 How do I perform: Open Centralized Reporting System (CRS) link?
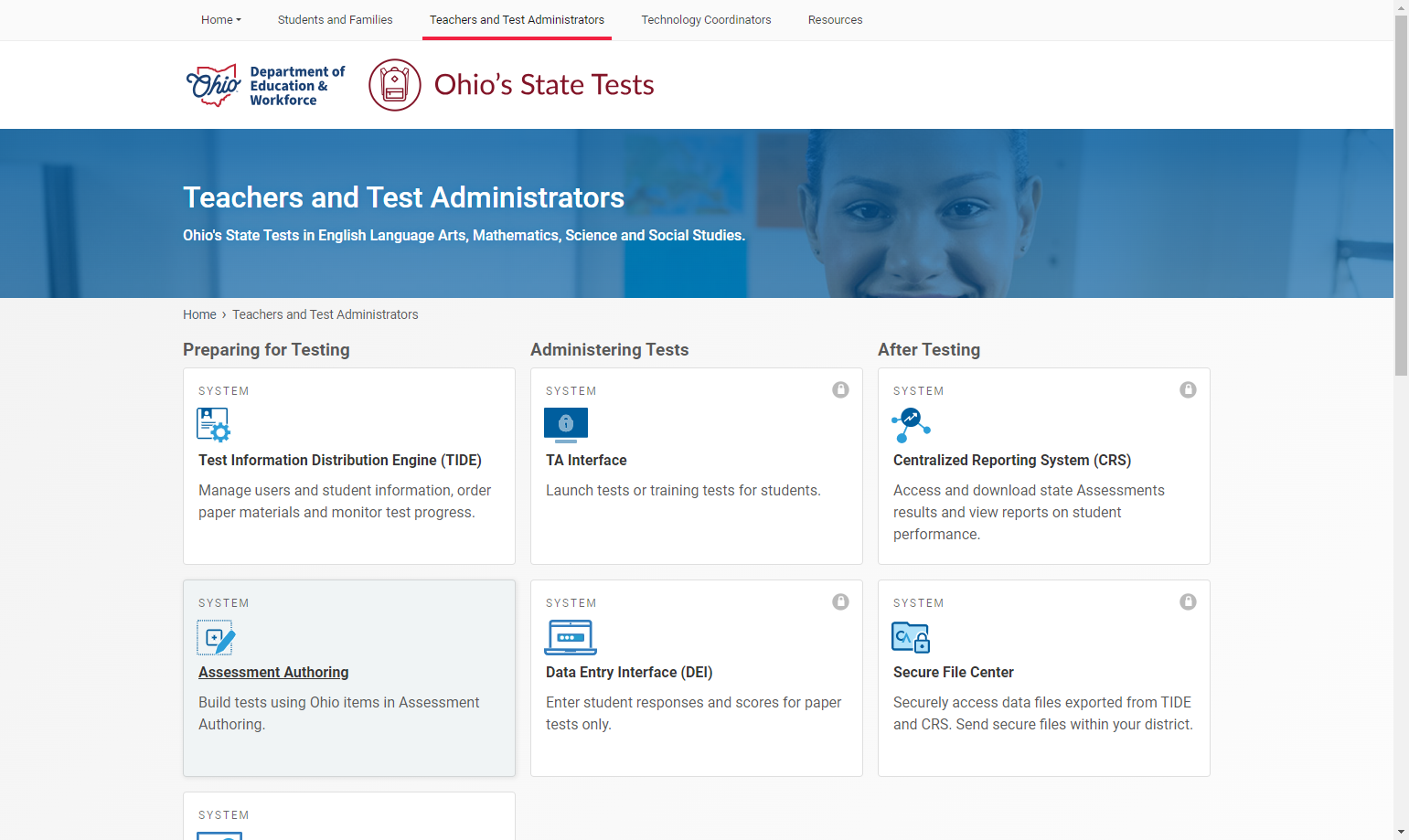pos(1012,461)
